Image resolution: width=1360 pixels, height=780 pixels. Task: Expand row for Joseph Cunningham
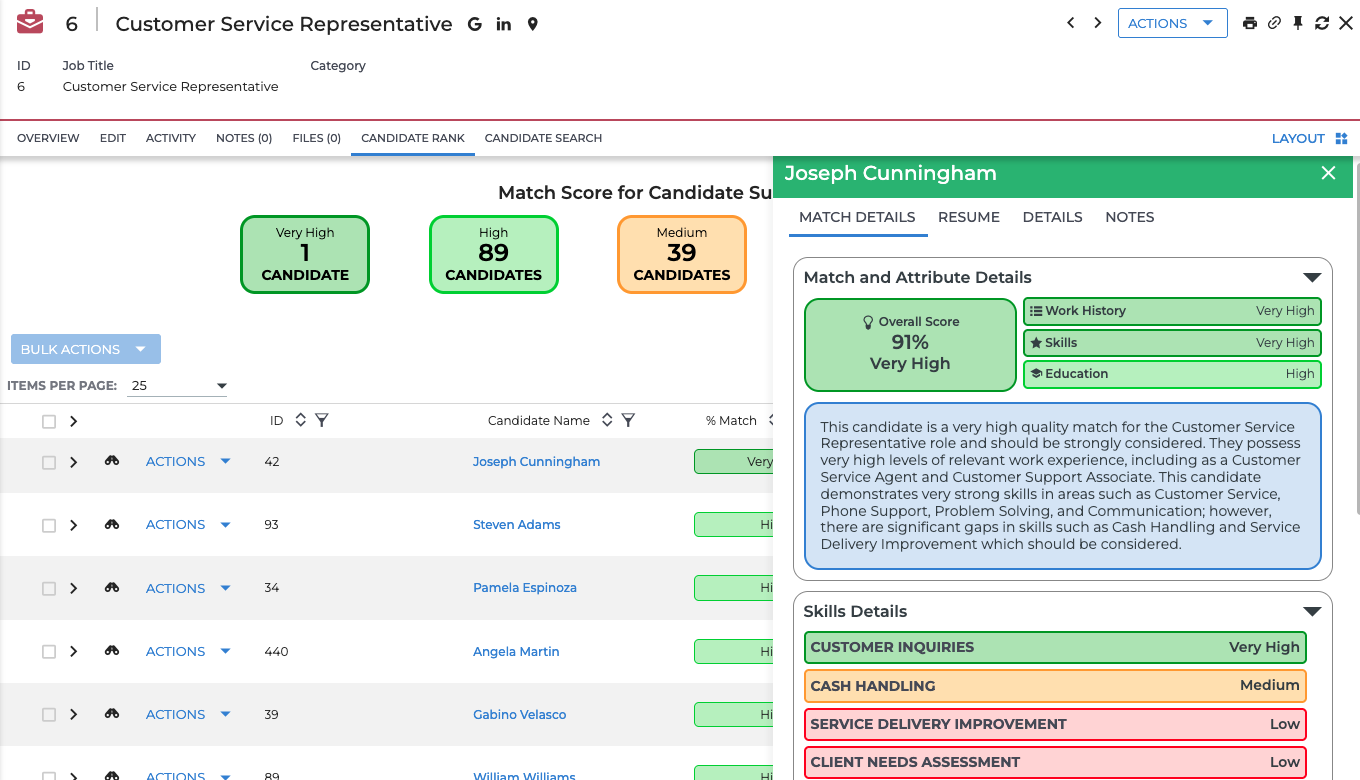[73, 462]
